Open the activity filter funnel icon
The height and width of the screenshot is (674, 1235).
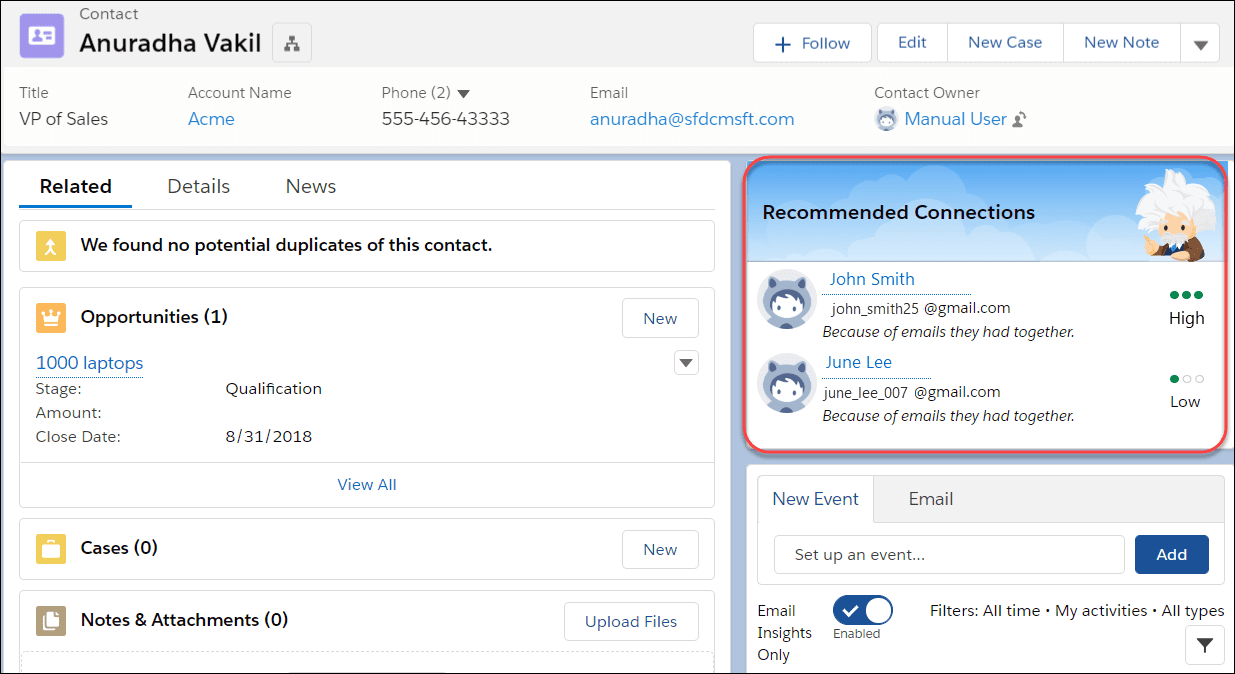click(1204, 646)
